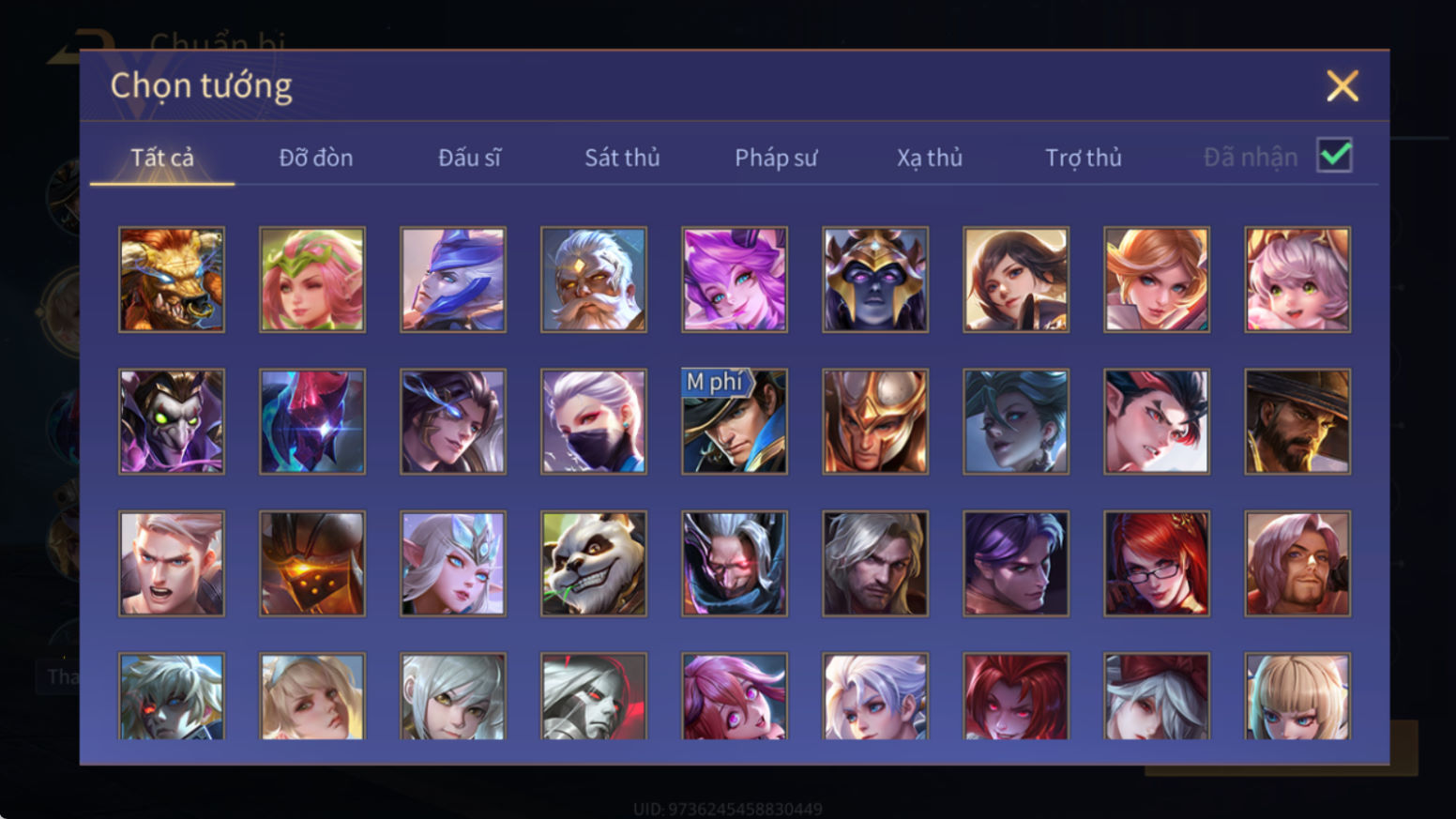The image size is (1456, 819).
Task: Pick the pink-haired hero with green leaf crown
Action: pyautogui.click(x=312, y=280)
